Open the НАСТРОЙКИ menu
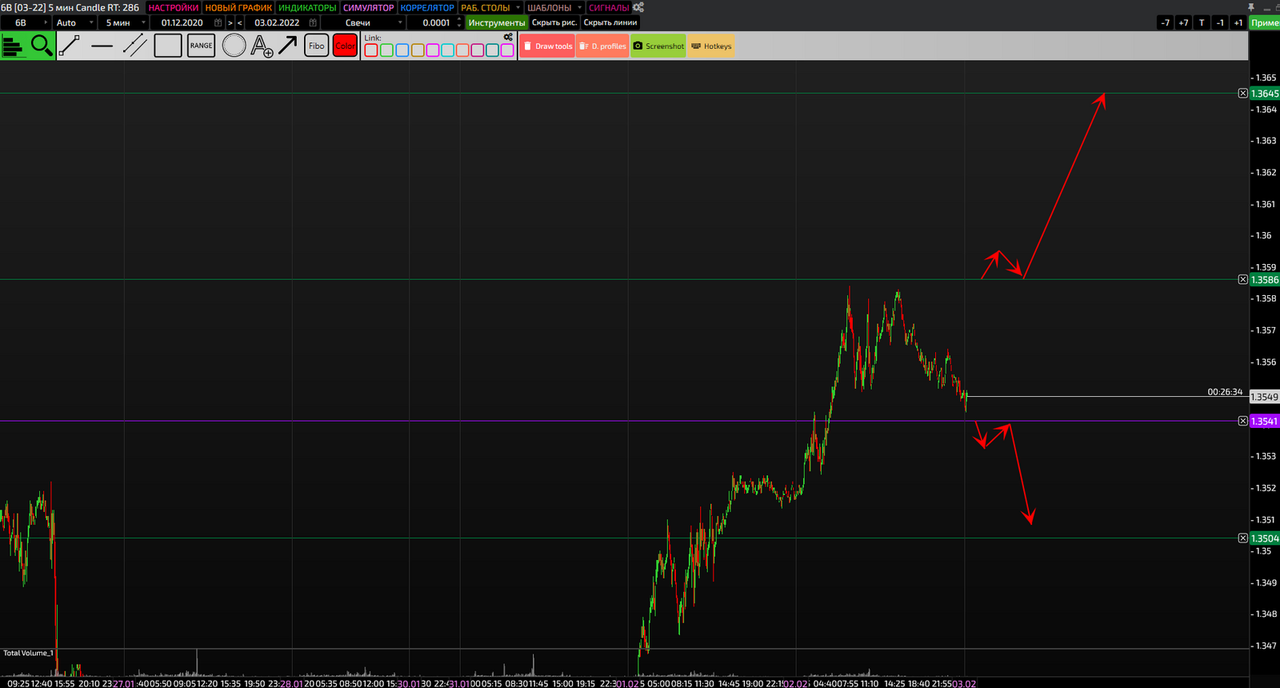 173,7
